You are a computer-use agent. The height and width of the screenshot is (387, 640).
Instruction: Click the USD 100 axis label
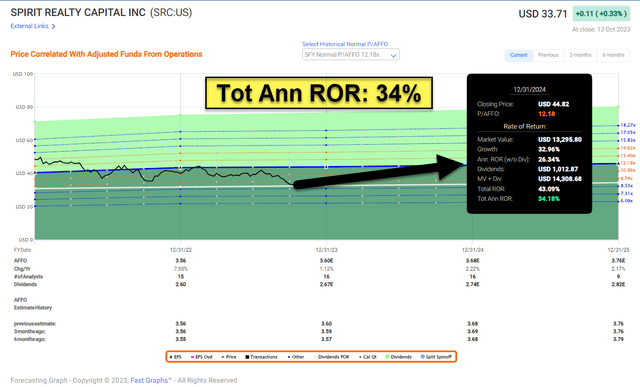(23, 74)
